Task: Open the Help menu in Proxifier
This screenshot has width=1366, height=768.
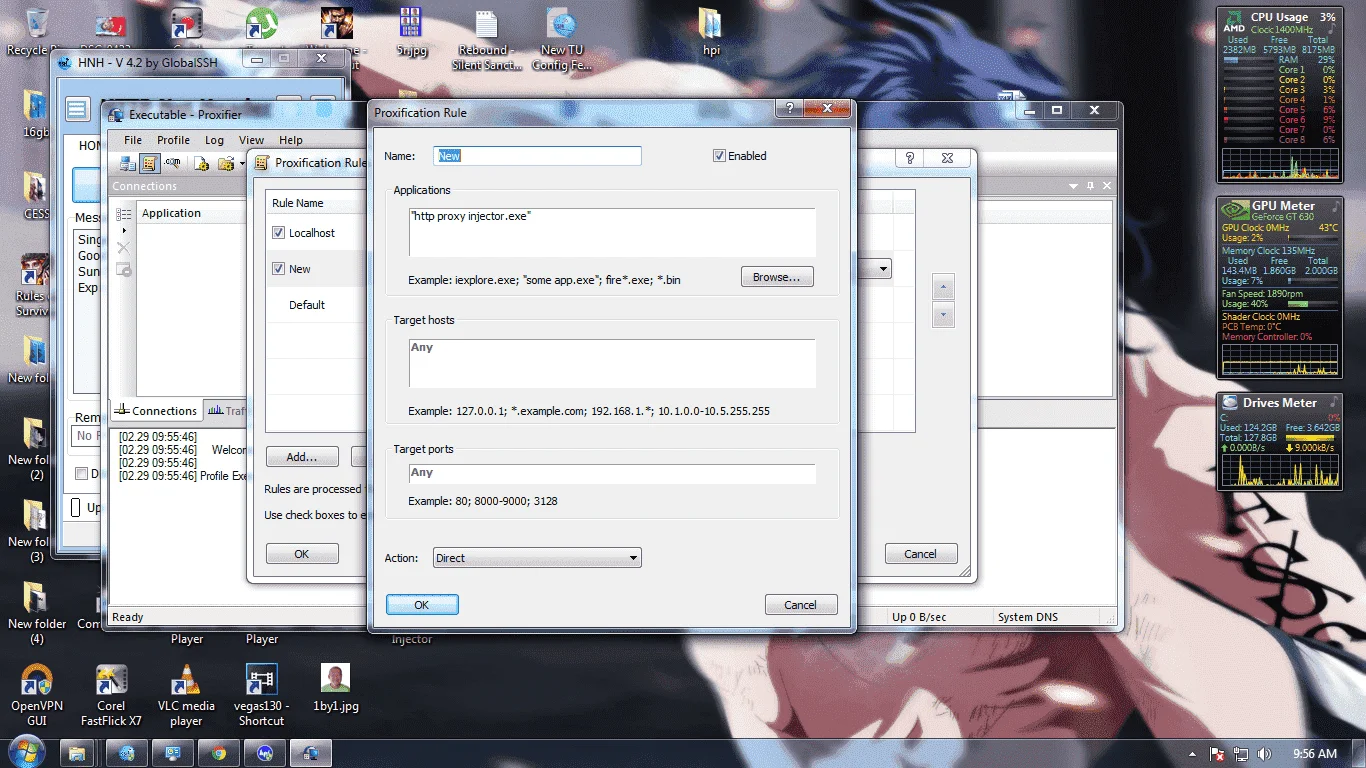Action: [290, 140]
